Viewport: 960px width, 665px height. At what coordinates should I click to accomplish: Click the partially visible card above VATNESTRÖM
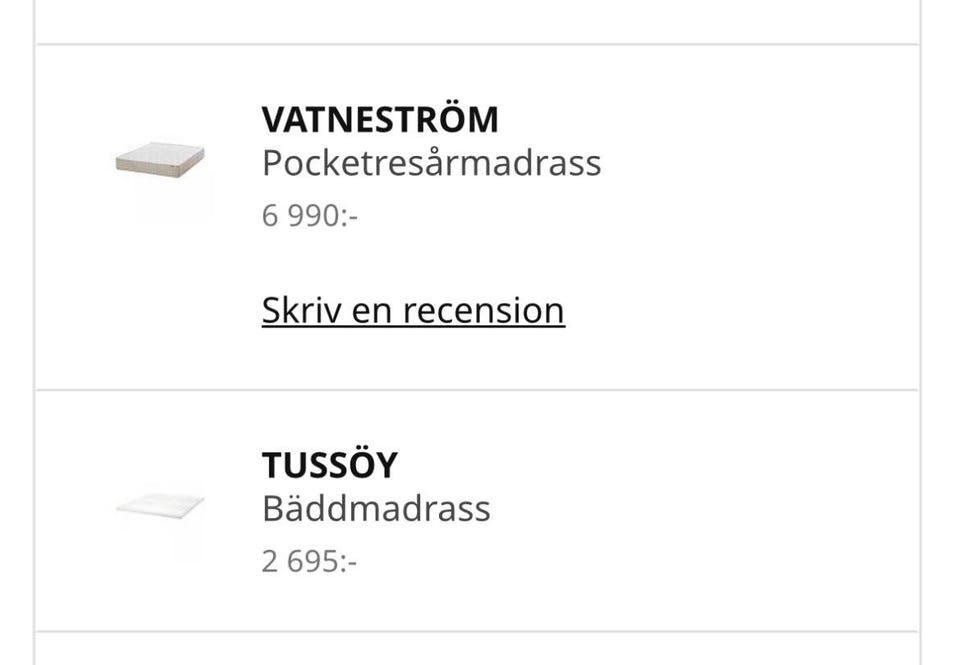(477, 20)
